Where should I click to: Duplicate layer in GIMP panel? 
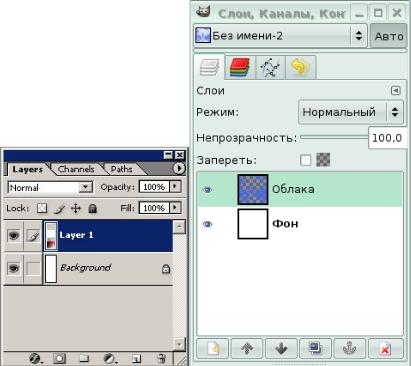[x=315, y=349]
